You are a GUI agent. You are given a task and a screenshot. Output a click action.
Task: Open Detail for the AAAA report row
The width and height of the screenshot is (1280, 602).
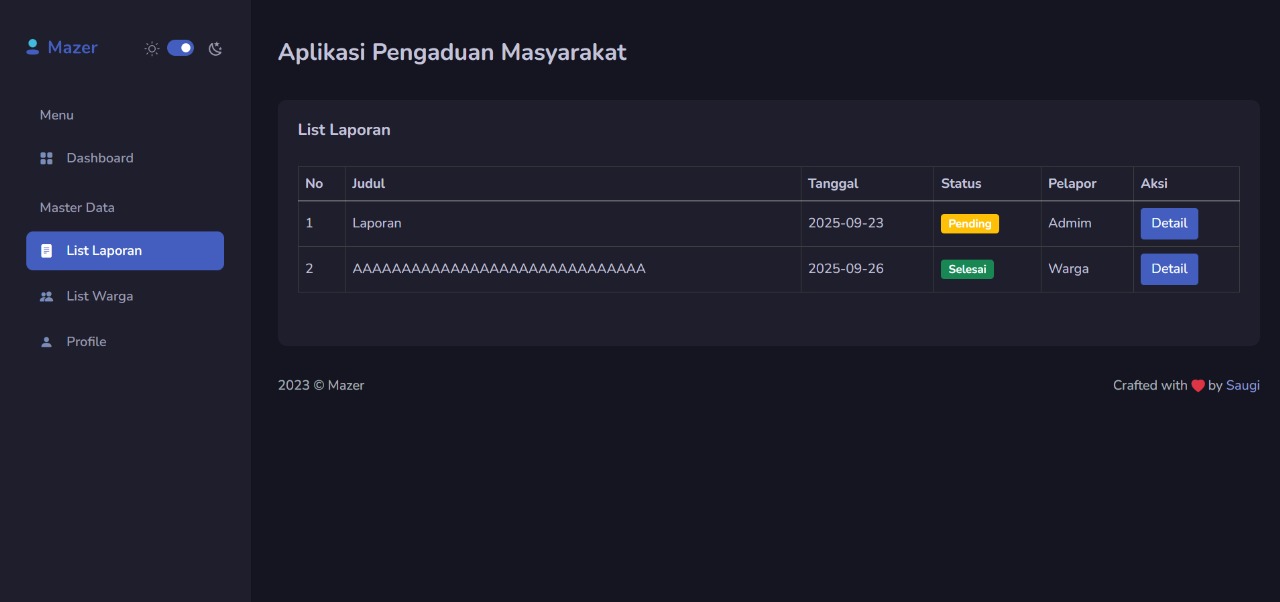pos(1169,269)
